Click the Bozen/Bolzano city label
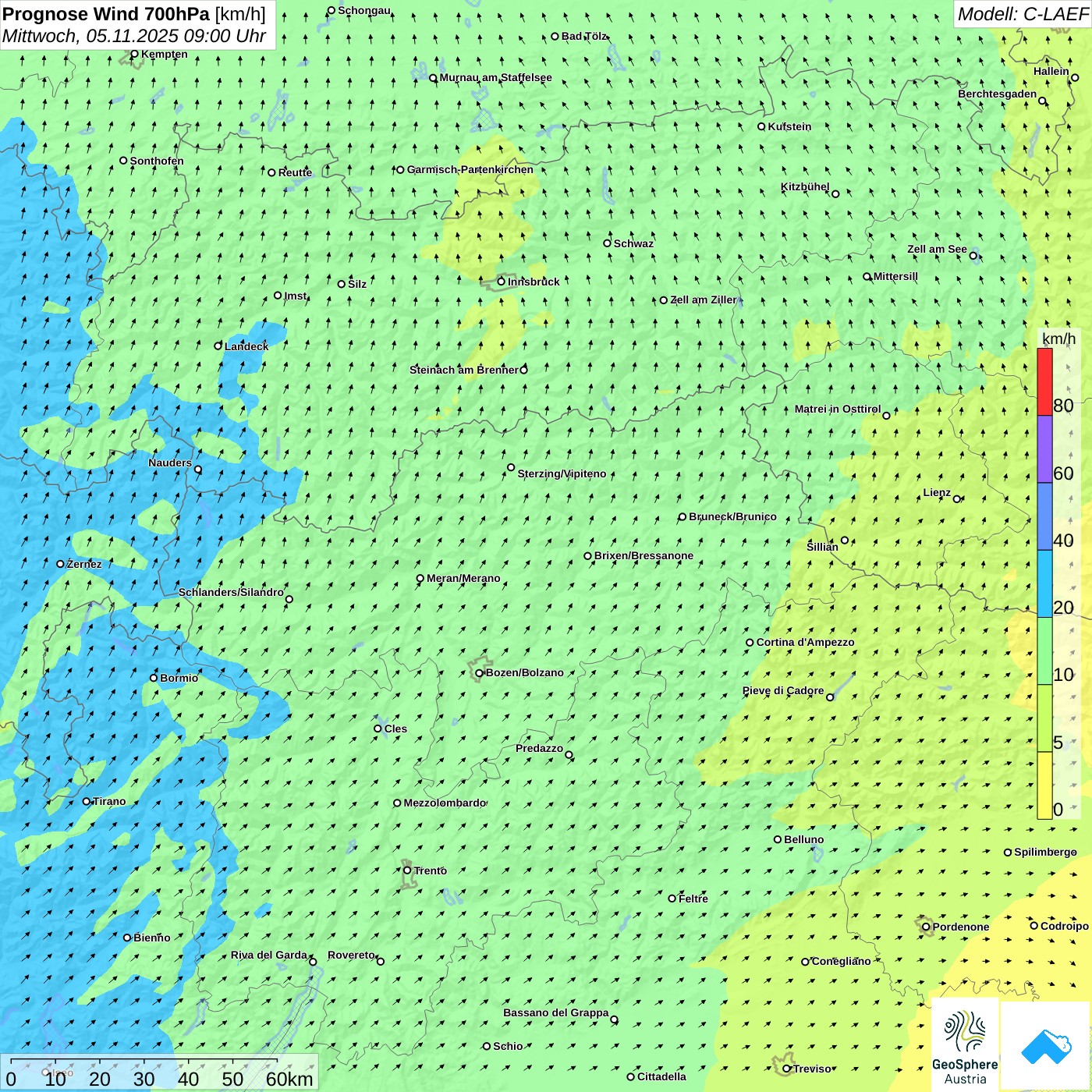The image size is (1092, 1092). [524, 672]
